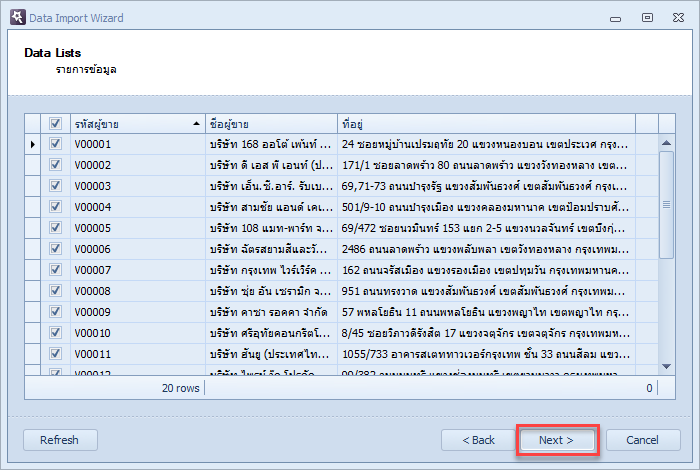
Task: Toggle the checkbox for row V00010
Action: (x=55, y=333)
